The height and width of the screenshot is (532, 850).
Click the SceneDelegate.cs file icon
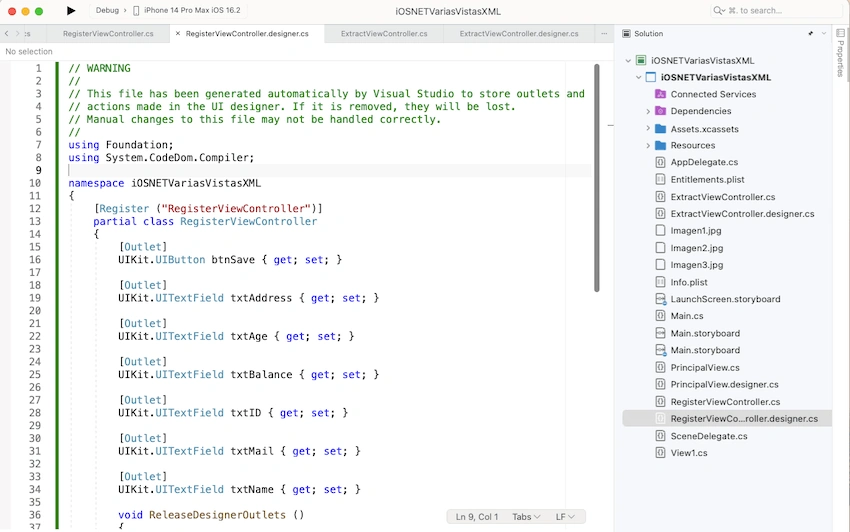(x=660, y=435)
